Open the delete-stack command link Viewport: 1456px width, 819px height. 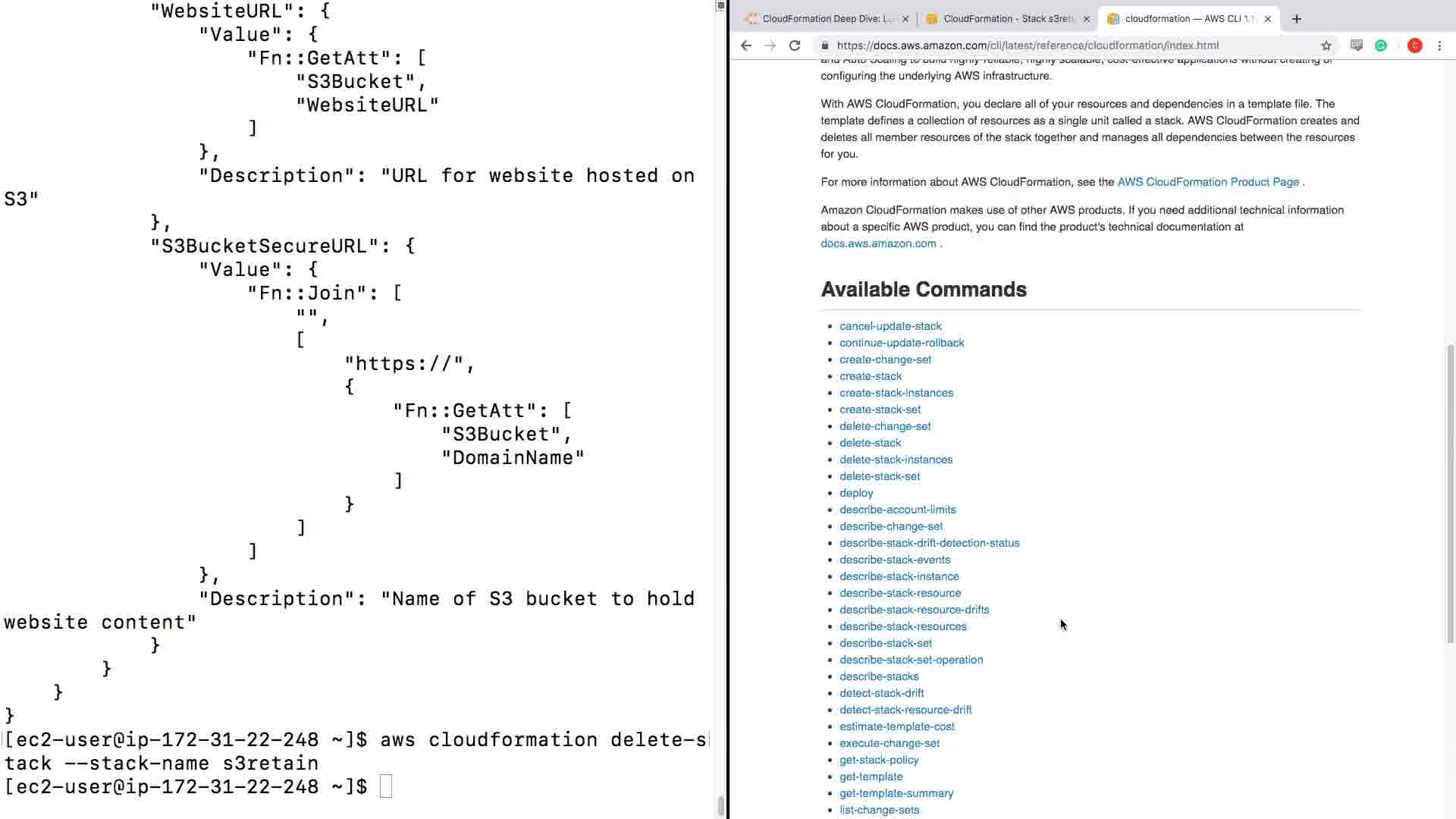click(x=870, y=443)
